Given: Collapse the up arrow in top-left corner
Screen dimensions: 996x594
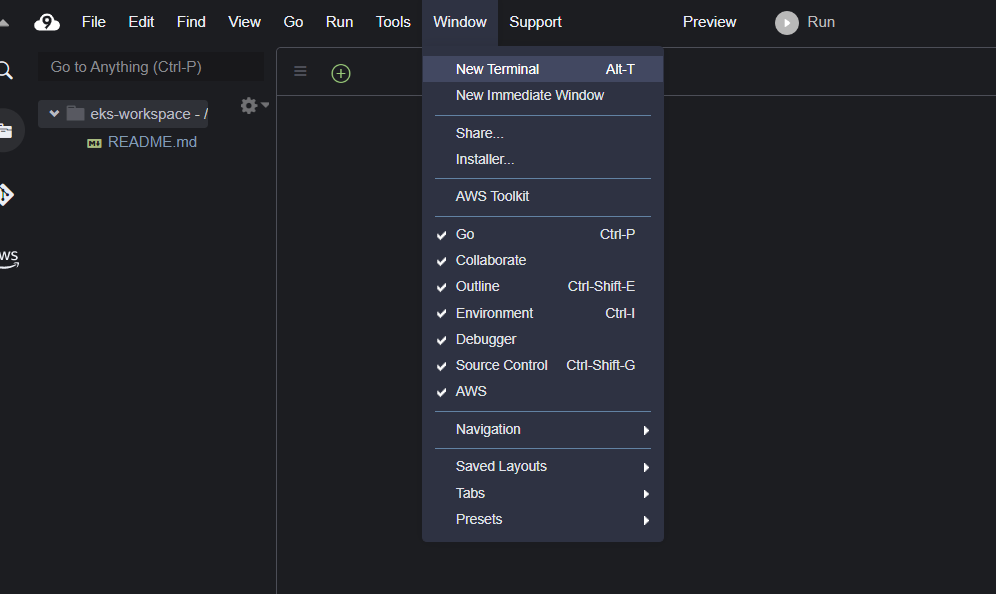Looking at the screenshot, I should coord(4,23).
